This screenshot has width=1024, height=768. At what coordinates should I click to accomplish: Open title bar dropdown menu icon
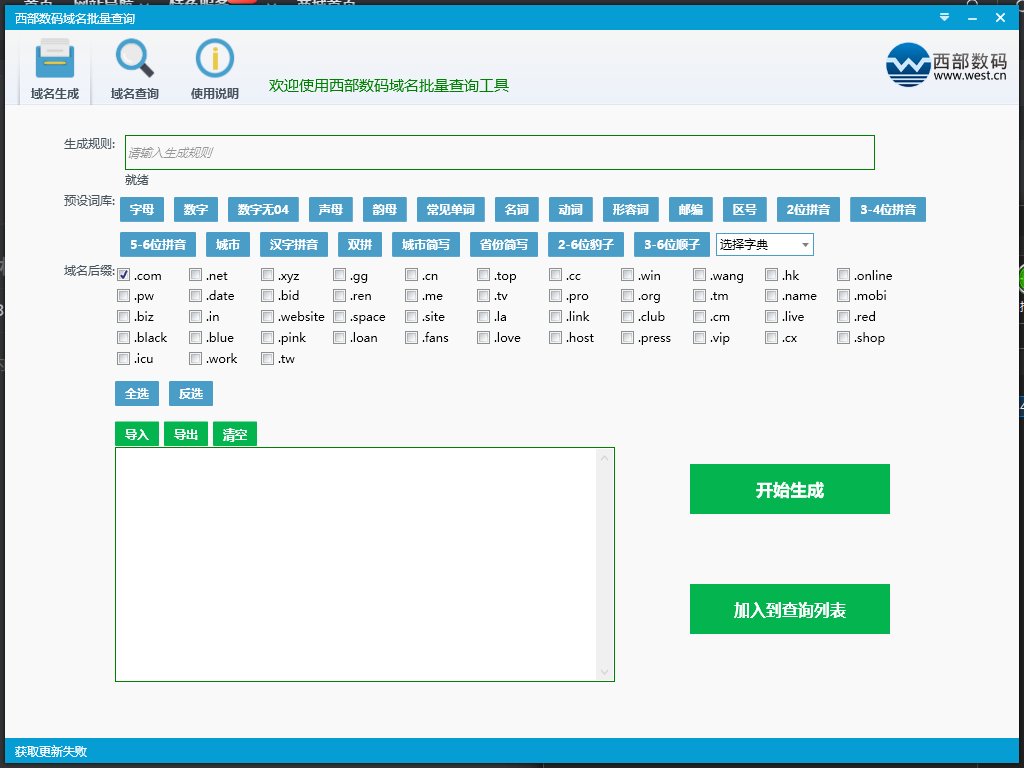click(x=944, y=18)
